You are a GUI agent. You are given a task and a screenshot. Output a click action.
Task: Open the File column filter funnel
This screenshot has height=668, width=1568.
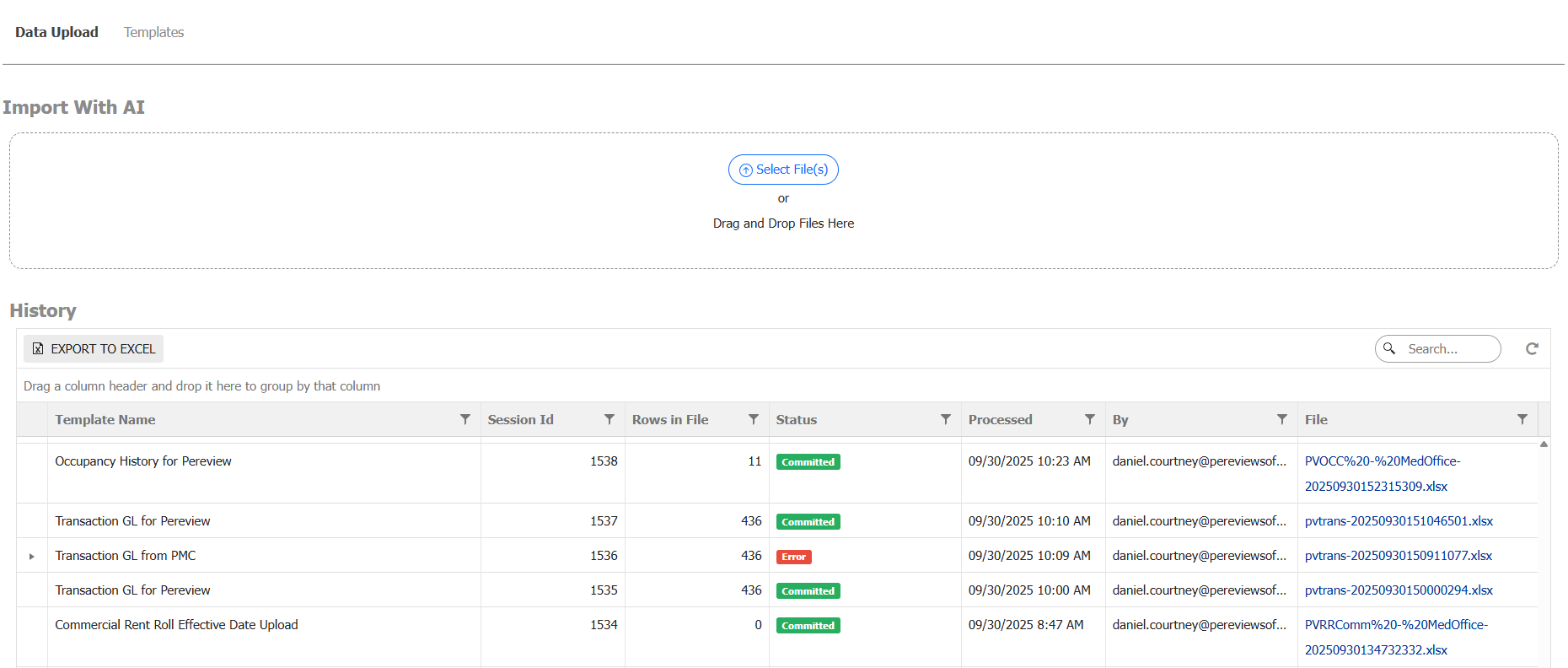[1522, 419]
